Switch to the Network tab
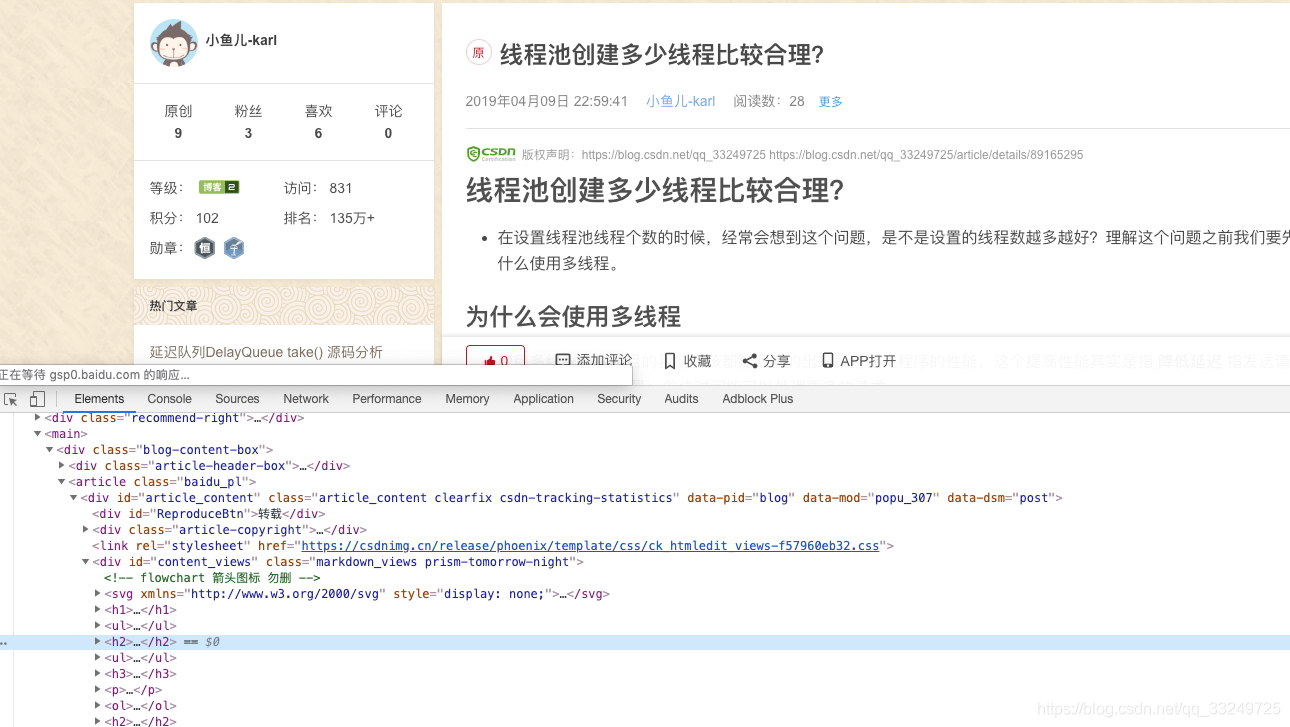 (306, 398)
